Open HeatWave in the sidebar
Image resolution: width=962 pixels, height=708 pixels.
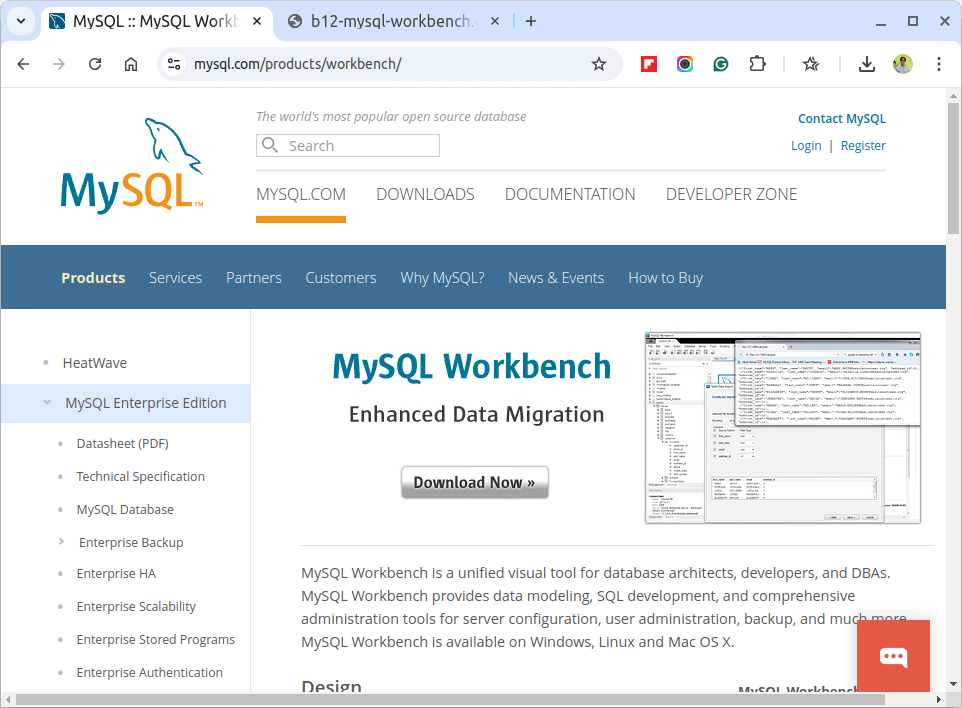point(94,363)
